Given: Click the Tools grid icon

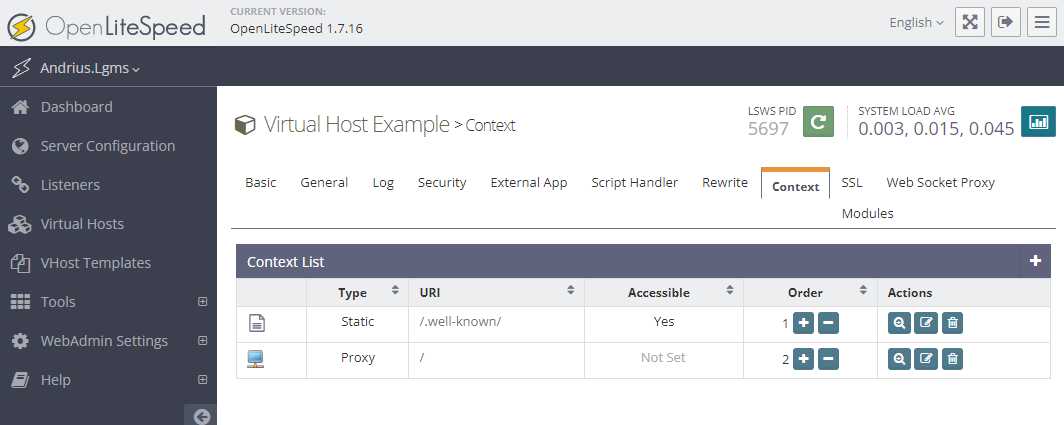Looking at the screenshot, I should tap(20, 302).
